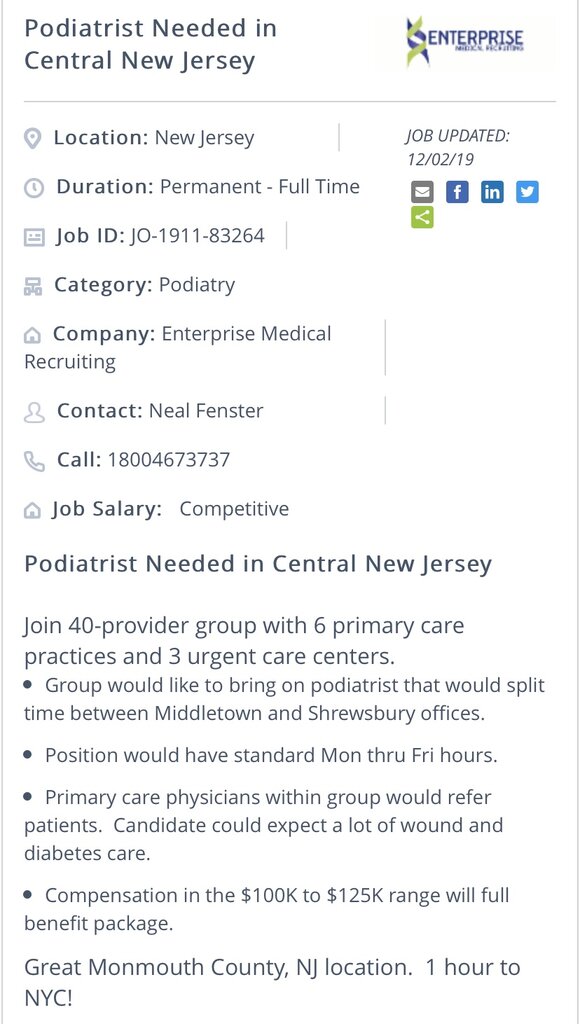The height and width of the screenshot is (1024, 580).
Task: Call phone number 18004673737
Action: pos(169,460)
